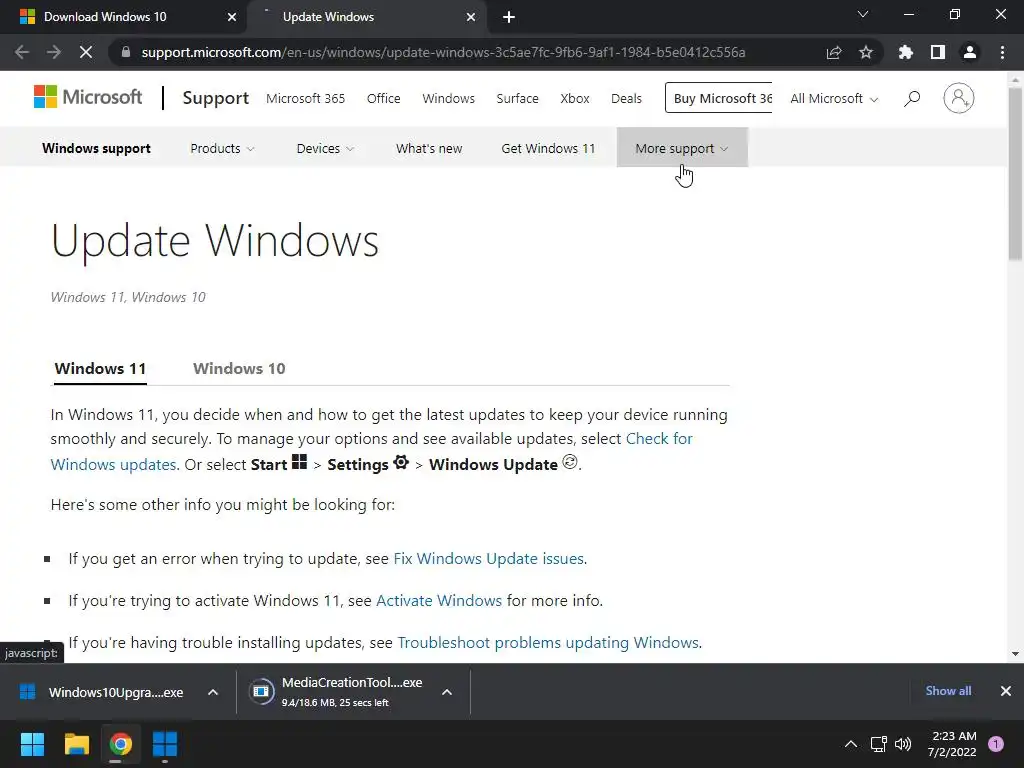Expand the Devices dropdown
1024x768 pixels.
(x=325, y=148)
